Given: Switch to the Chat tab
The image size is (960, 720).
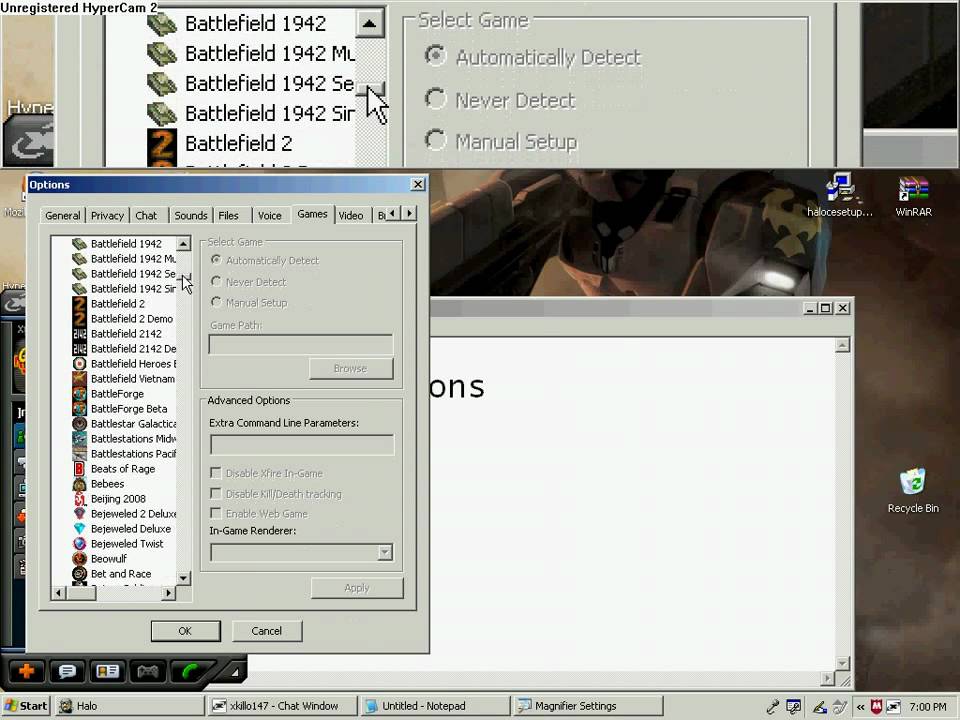Looking at the screenshot, I should pos(146,216).
